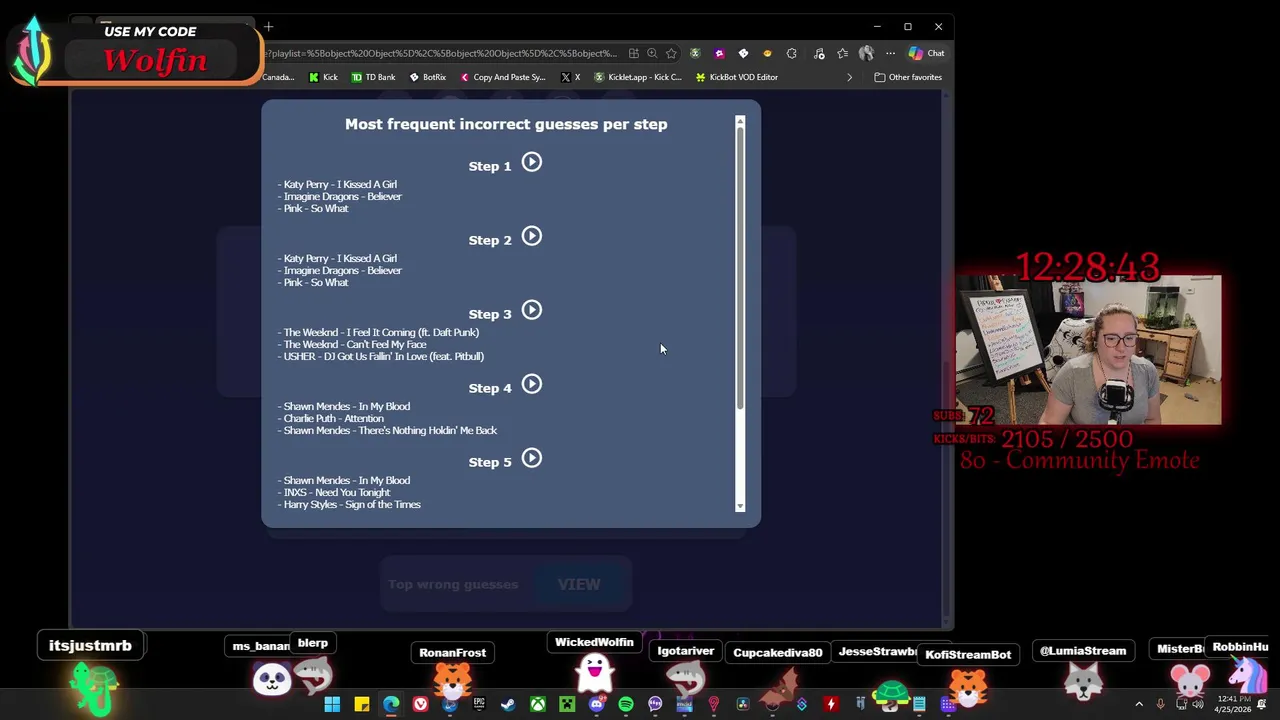
Task: Open browser Settings and more menu
Action: 890,53
